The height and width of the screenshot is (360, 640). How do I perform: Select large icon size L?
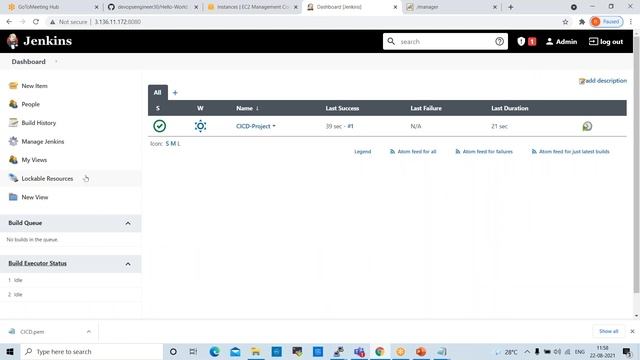[179, 144]
